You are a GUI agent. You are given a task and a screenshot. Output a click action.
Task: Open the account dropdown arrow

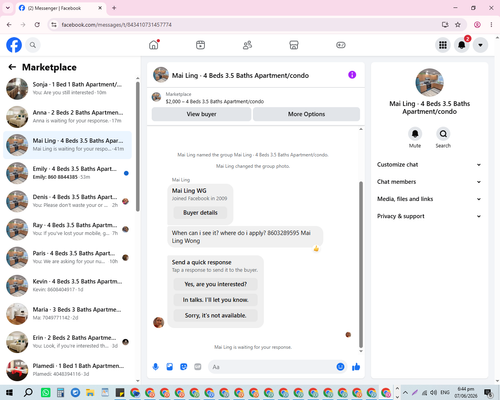point(480,45)
